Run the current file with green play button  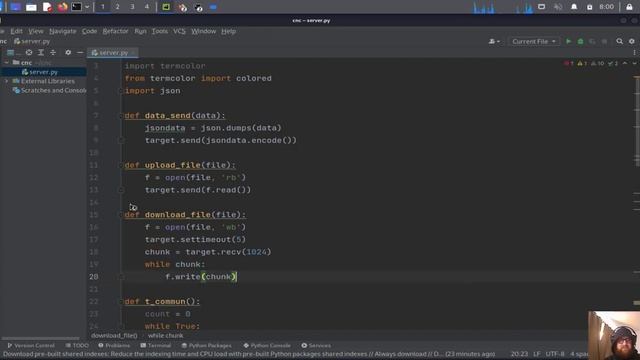[568, 41]
